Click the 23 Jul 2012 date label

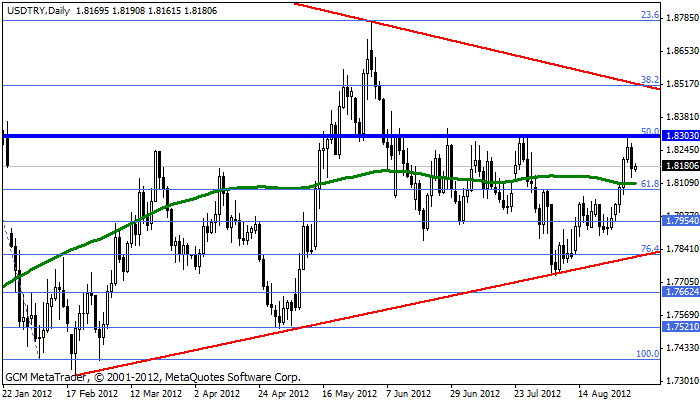click(x=538, y=394)
